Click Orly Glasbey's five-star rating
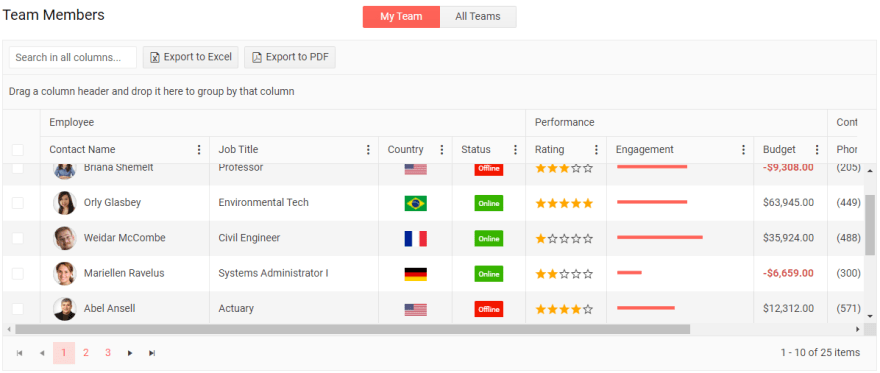 [564, 203]
